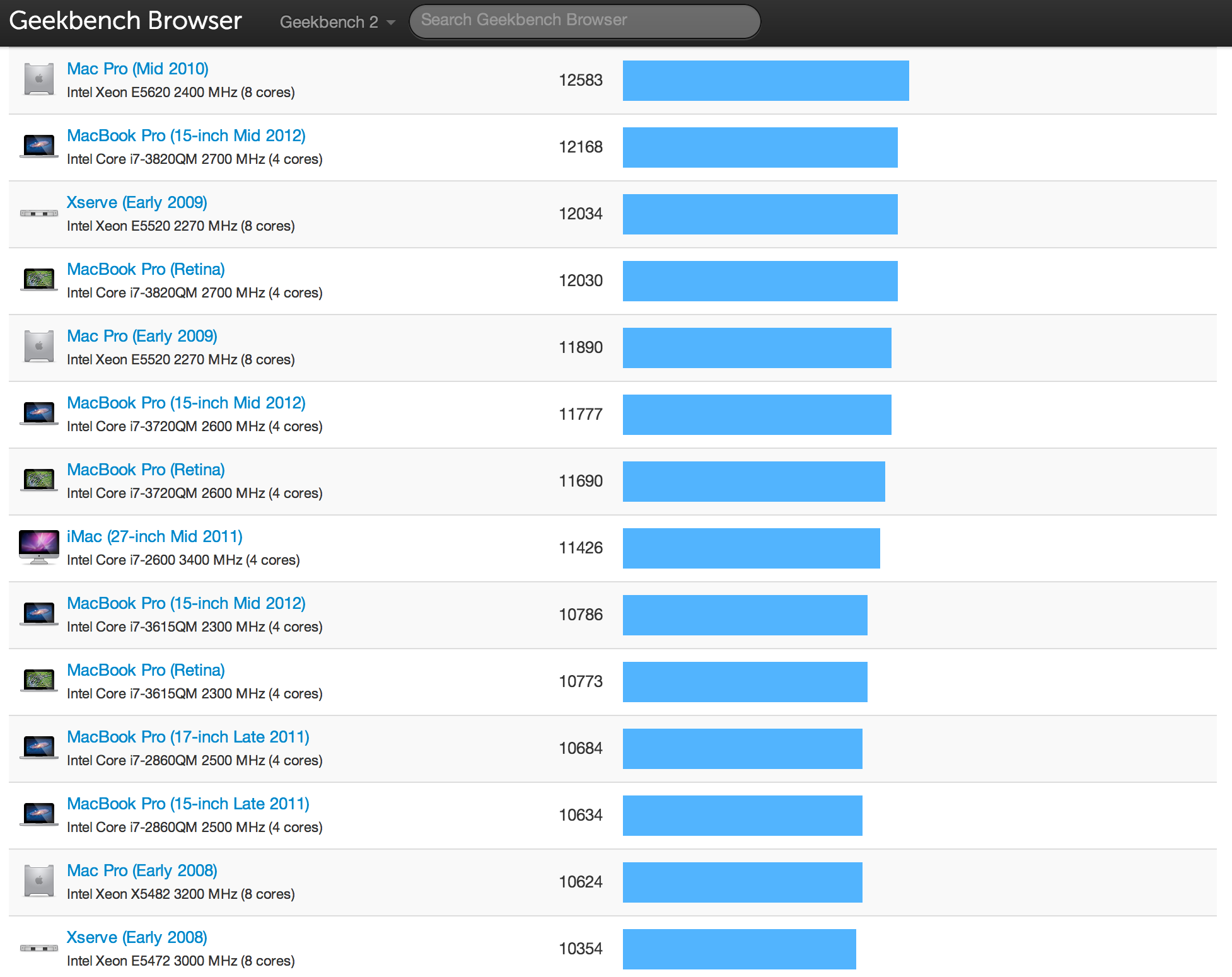Click processor text under MacBook Pro (15-inch Late 2011)

pos(195,828)
